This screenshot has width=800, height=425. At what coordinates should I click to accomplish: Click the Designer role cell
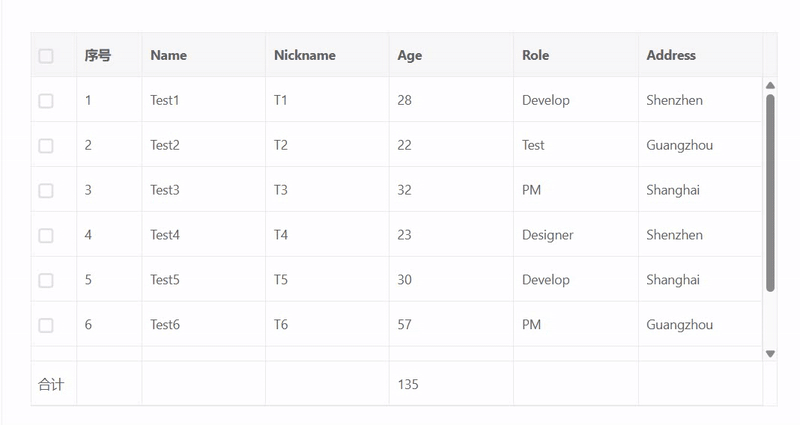tap(548, 236)
